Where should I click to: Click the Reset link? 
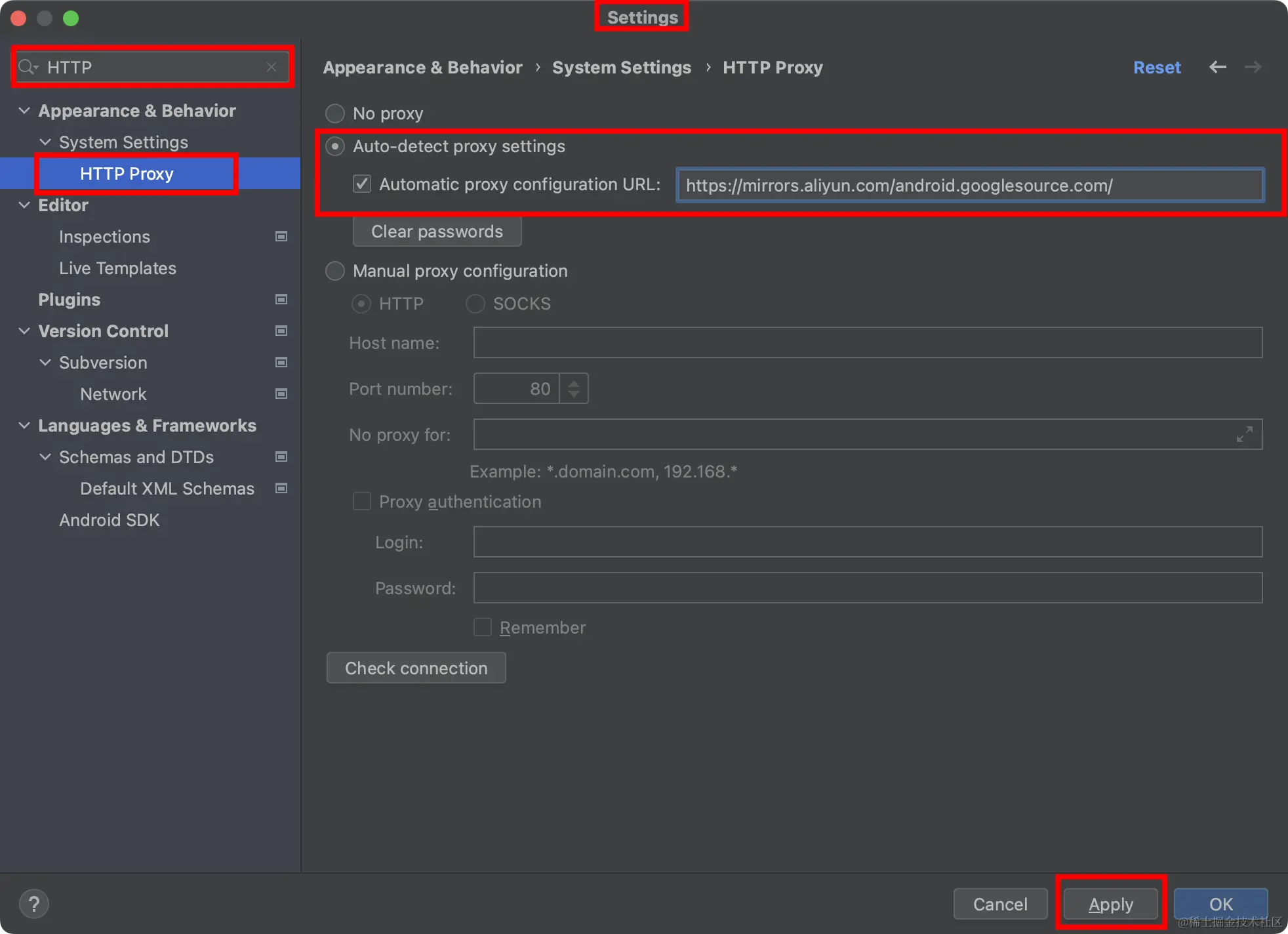pyautogui.click(x=1157, y=67)
